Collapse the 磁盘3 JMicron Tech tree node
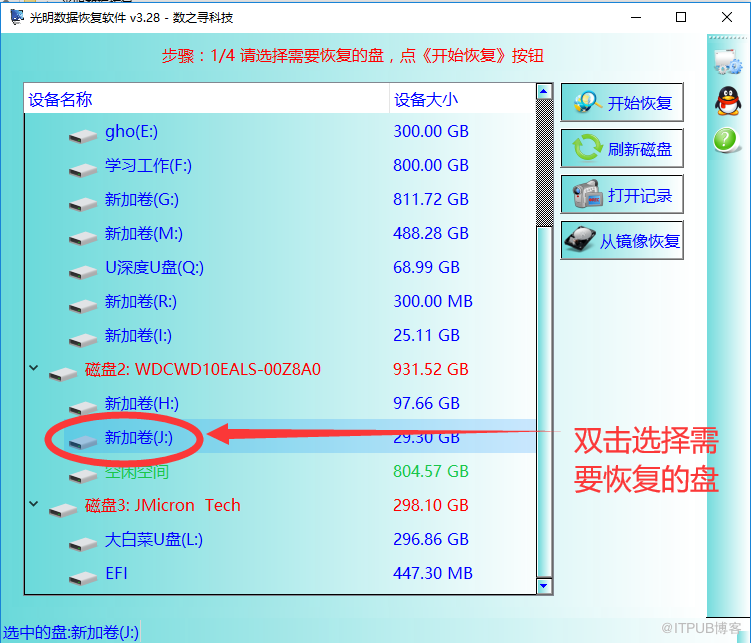This screenshot has height=643, width=751. tap(34, 504)
